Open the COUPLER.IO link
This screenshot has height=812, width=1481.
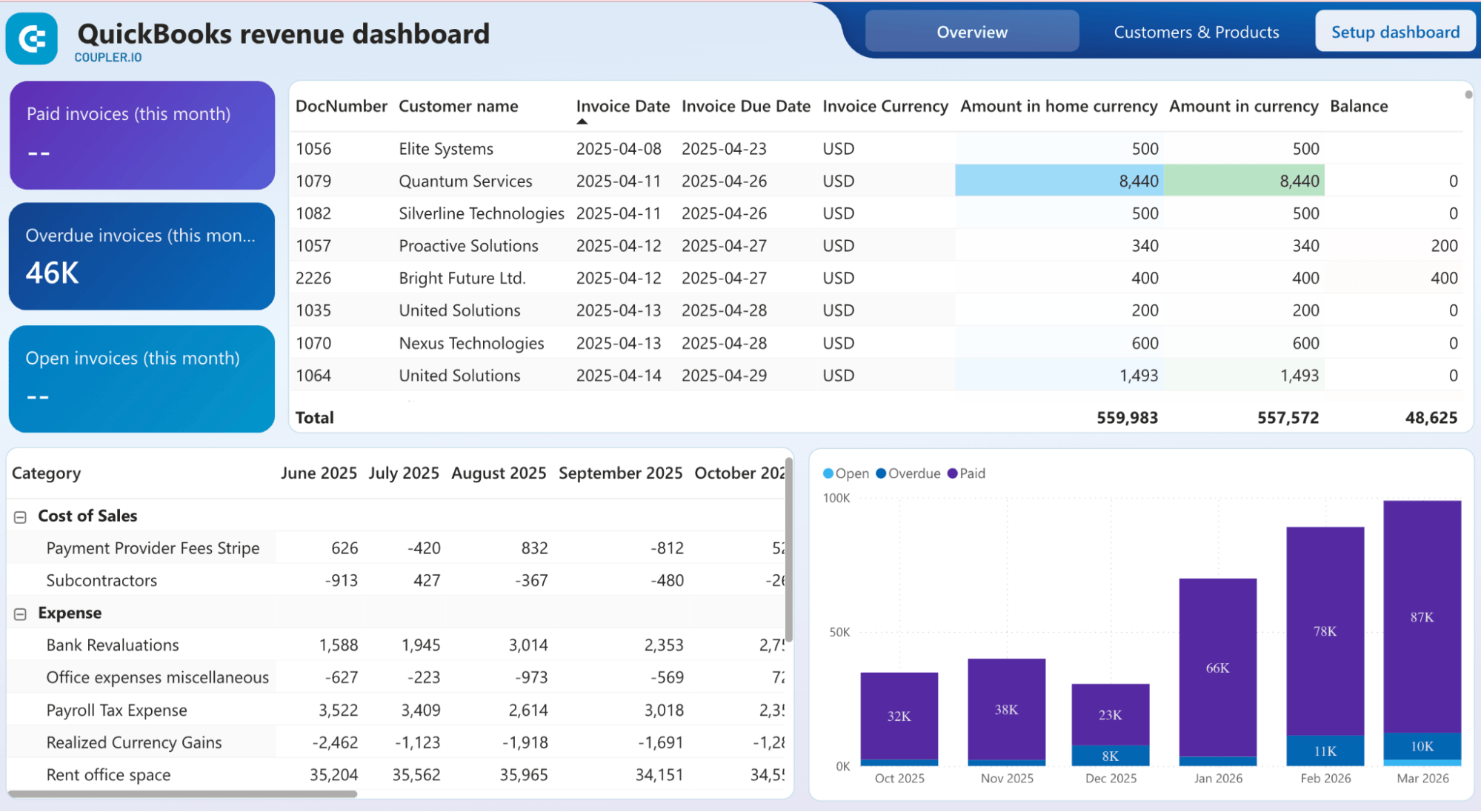pyautogui.click(x=108, y=58)
